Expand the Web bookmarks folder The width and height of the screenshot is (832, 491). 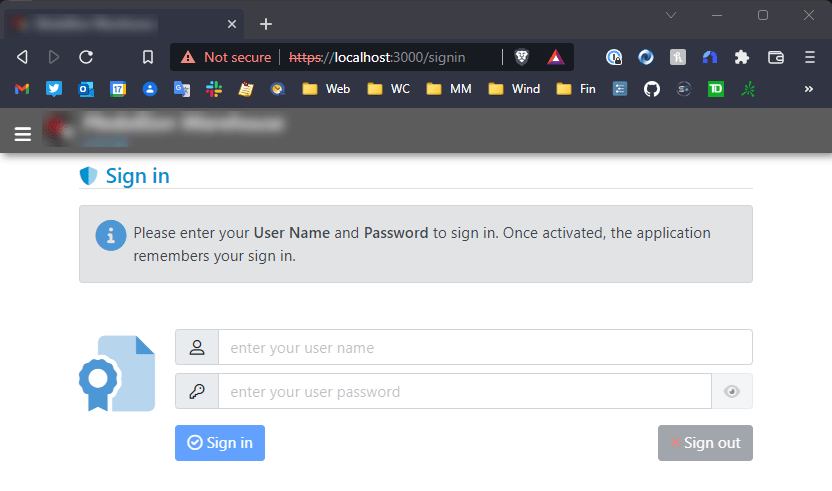coord(326,89)
